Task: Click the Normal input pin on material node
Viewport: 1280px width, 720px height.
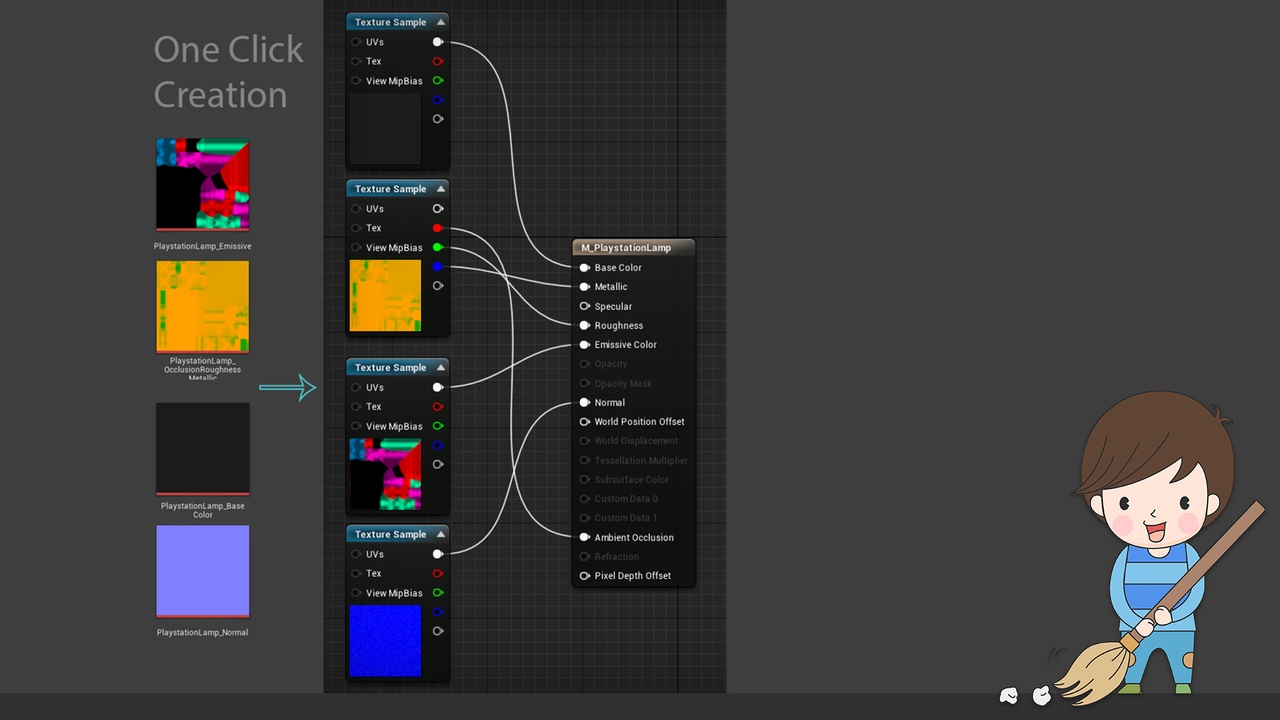Action: (x=585, y=402)
